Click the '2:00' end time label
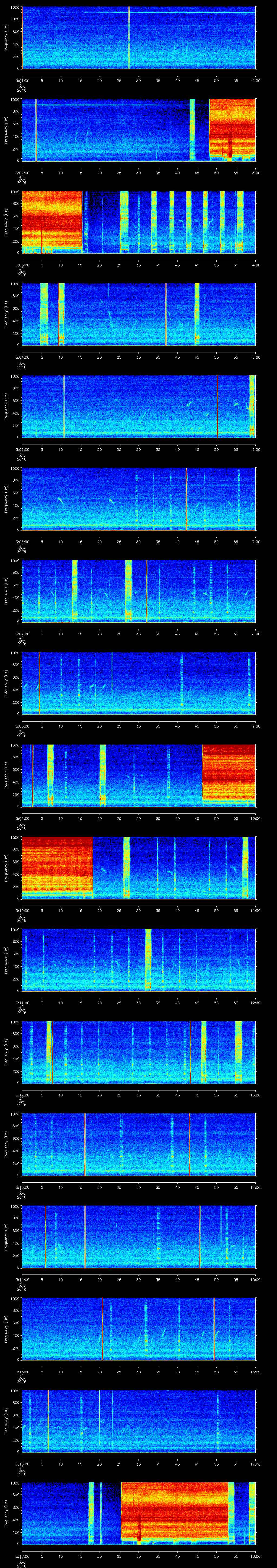The height and width of the screenshot is (1568, 277). tap(256, 80)
